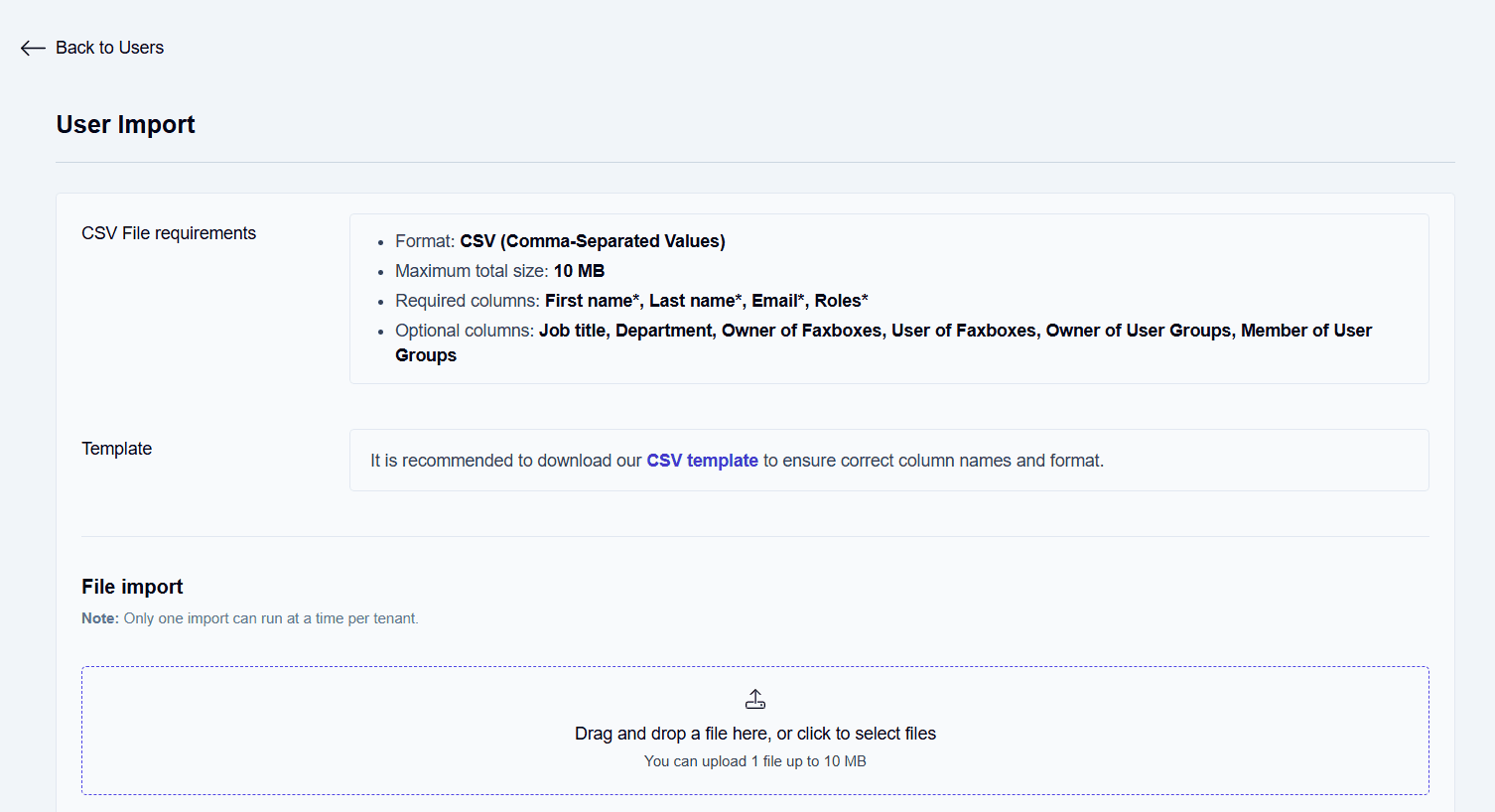Screen dimensions: 1495x812
Task: Click the Maximum total size 10 MB line
Action: 499,271
